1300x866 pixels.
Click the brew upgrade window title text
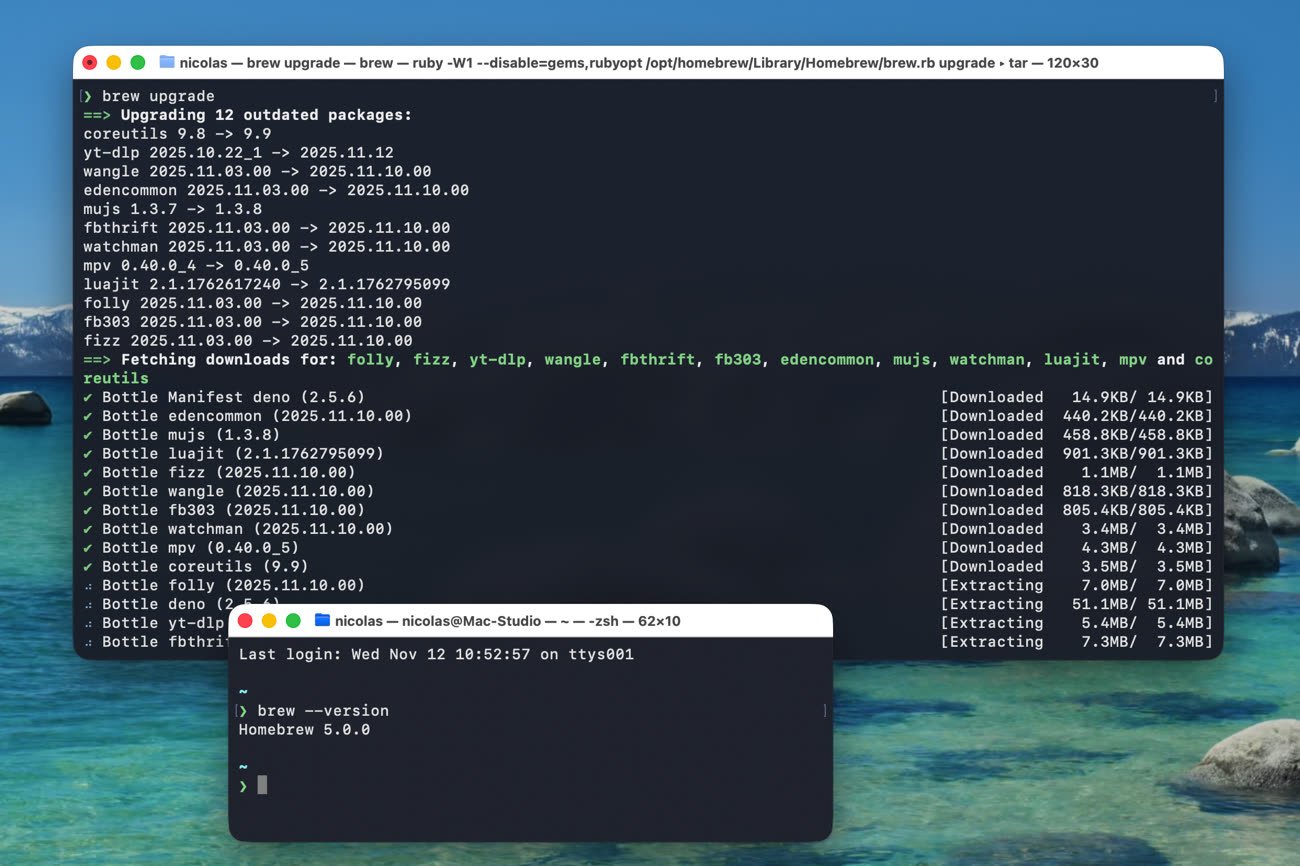pos(638,62)
